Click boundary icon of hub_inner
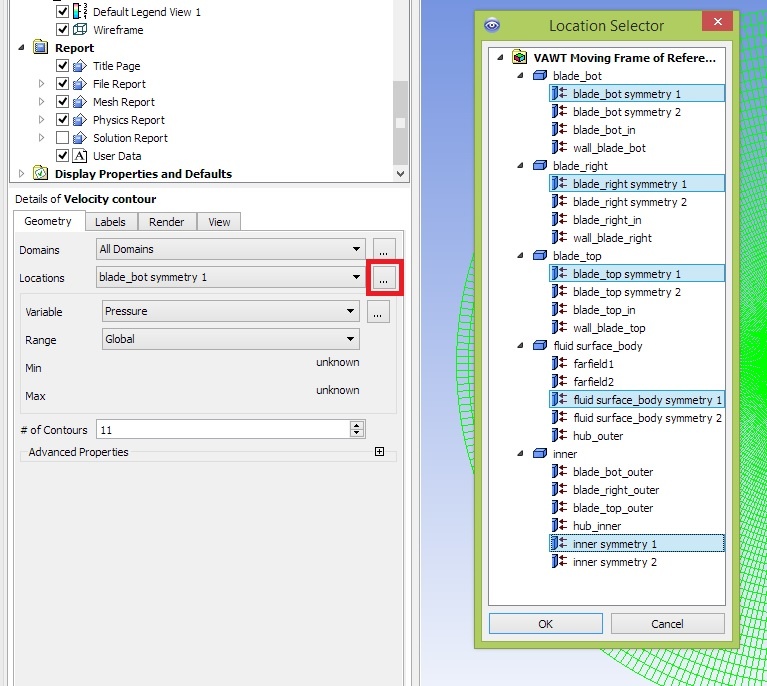 pyautogui.click(x=559, y=526)
